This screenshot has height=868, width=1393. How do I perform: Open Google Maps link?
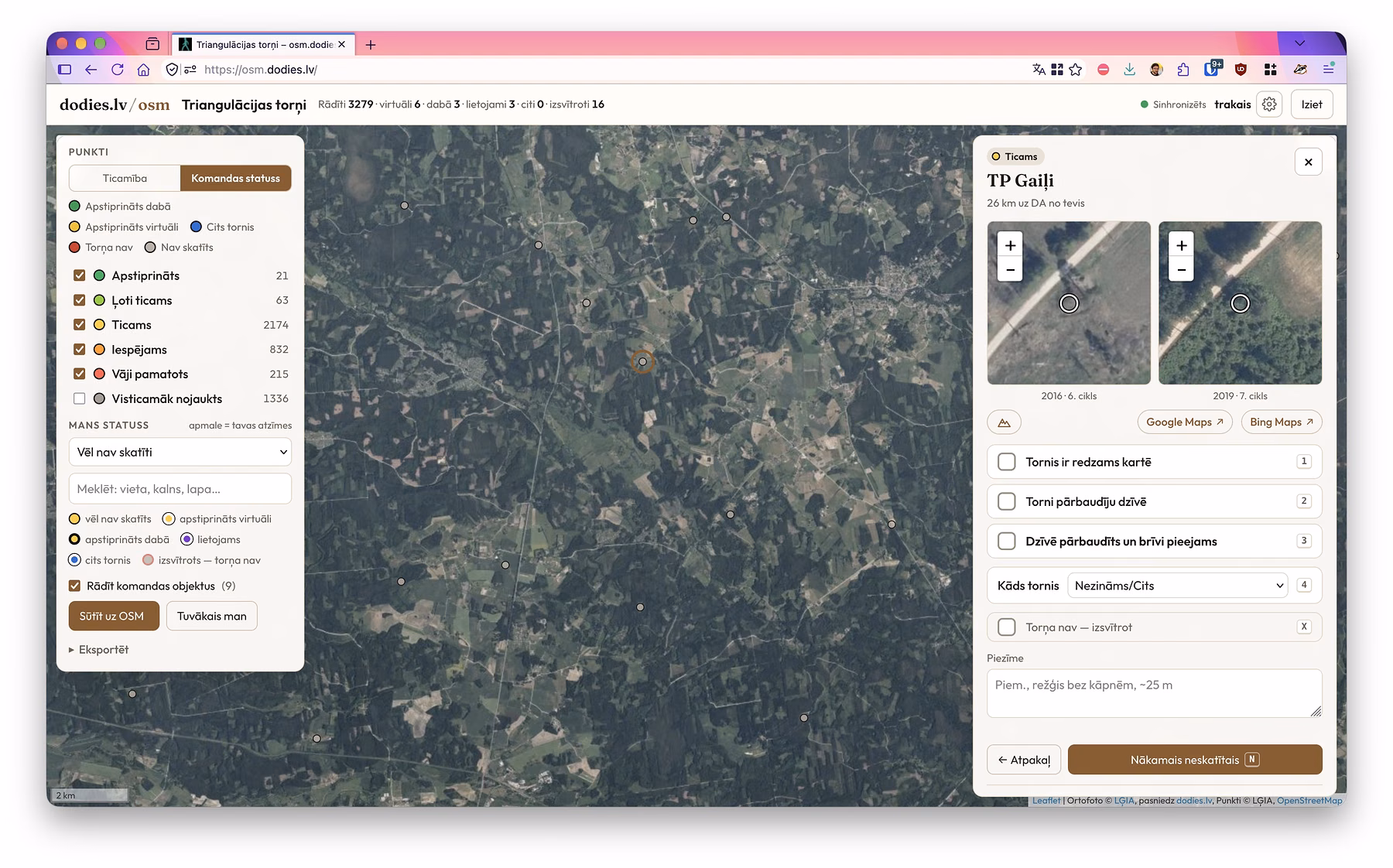tap(1184, 422)
